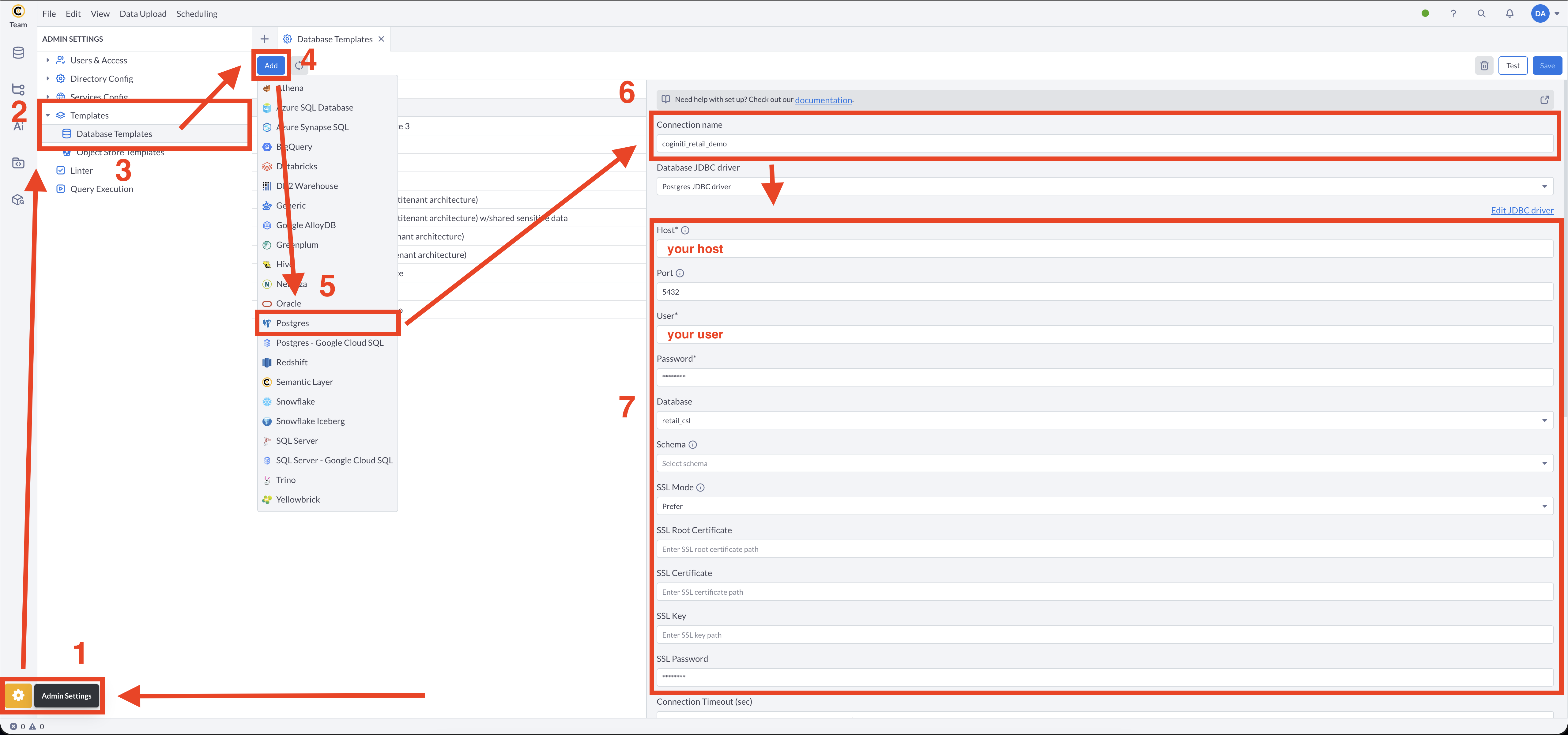
Task: Open the search catalog sidebar icon
Action: tap(18, 200)
